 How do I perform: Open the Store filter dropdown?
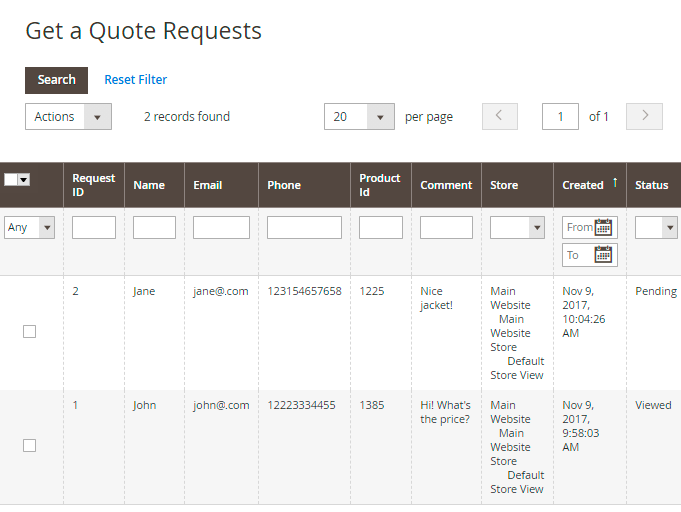coord(517,228)
